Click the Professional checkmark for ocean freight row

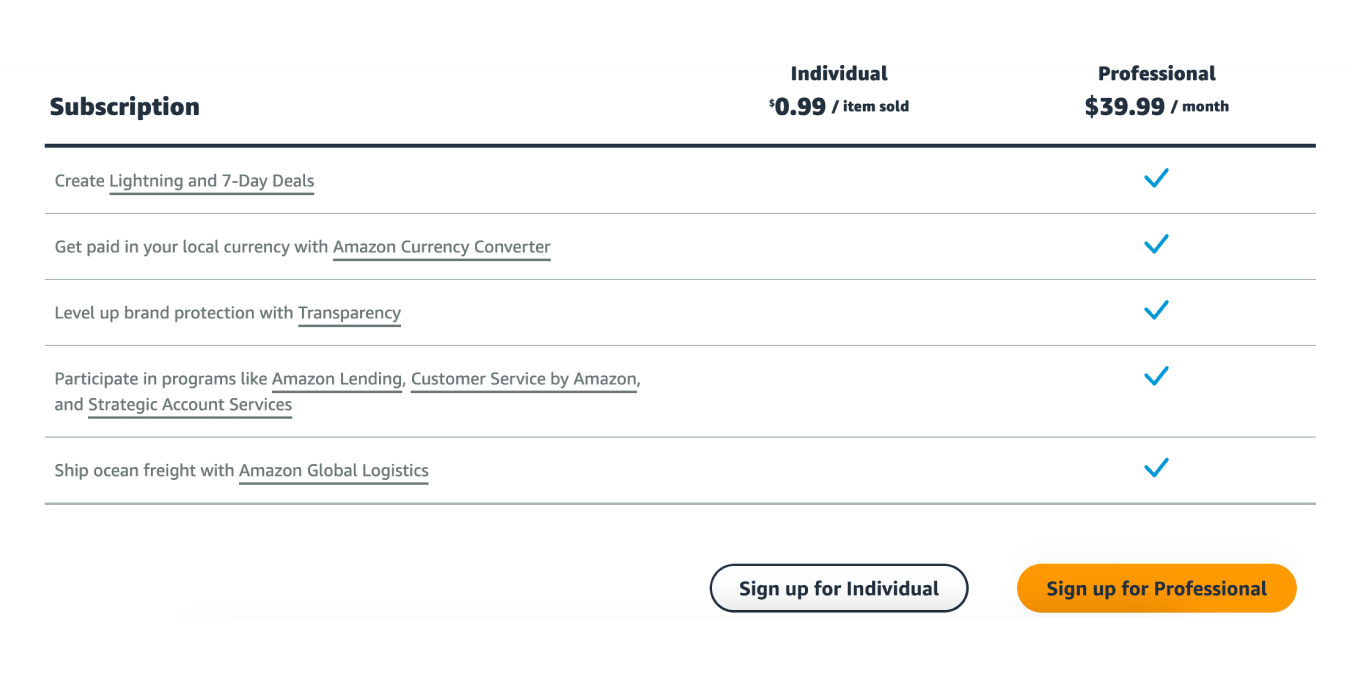point(1156,468)
